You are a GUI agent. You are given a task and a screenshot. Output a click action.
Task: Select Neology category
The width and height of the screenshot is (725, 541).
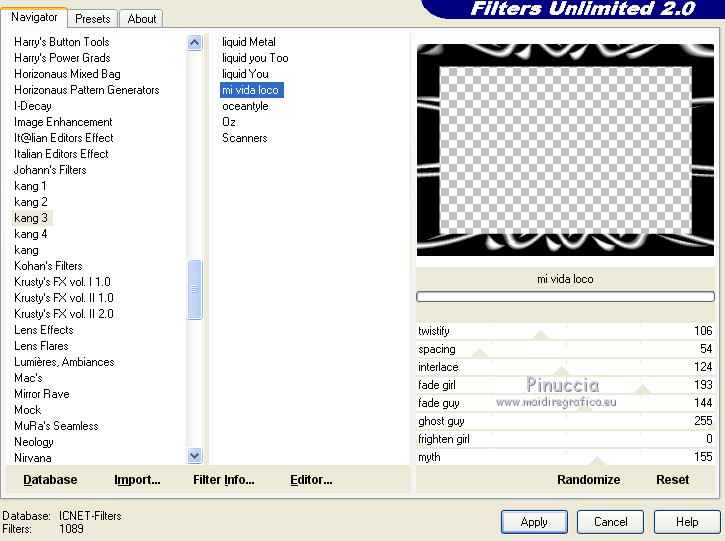[34, 443]
